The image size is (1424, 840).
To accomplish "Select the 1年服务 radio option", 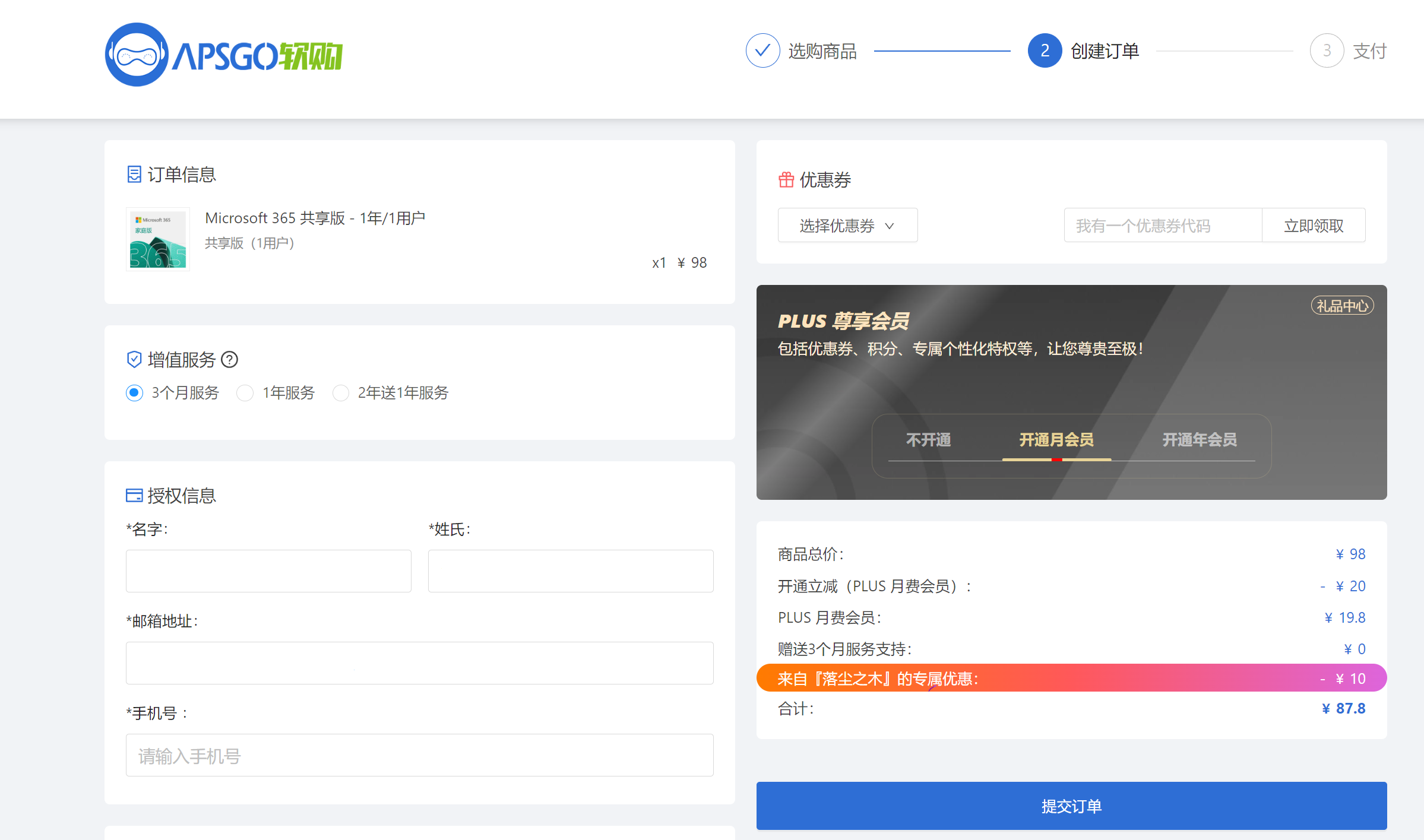I will pyautogui.click(x=245, y=392).
